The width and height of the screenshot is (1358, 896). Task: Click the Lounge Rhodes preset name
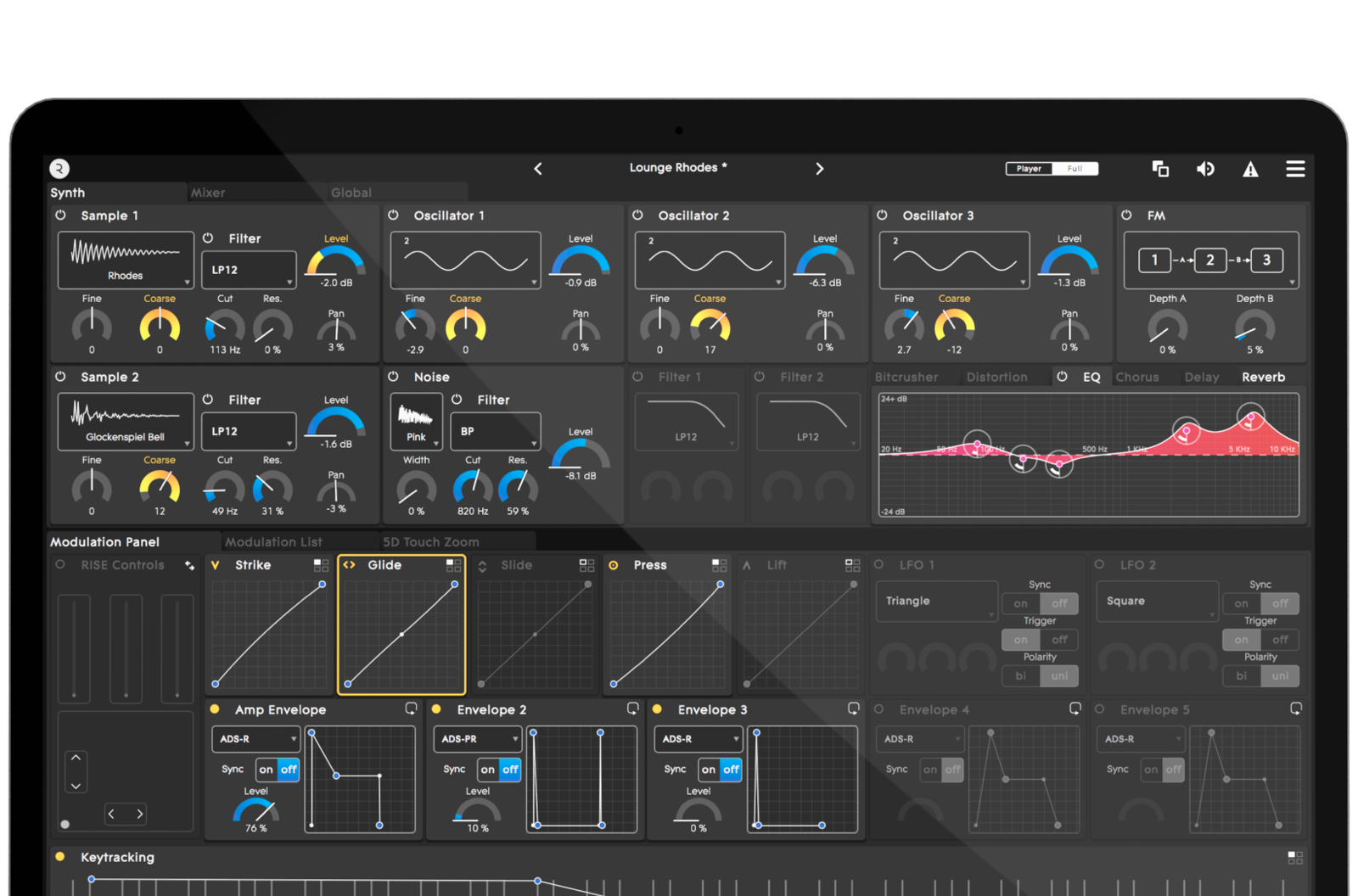pos(677,168)
